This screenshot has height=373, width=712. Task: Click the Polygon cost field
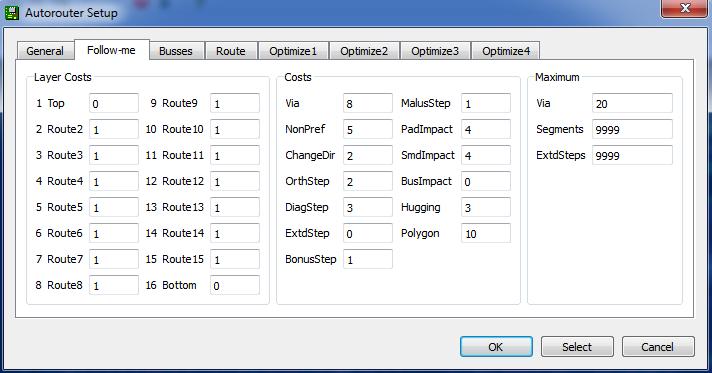[x=486, y=233]
